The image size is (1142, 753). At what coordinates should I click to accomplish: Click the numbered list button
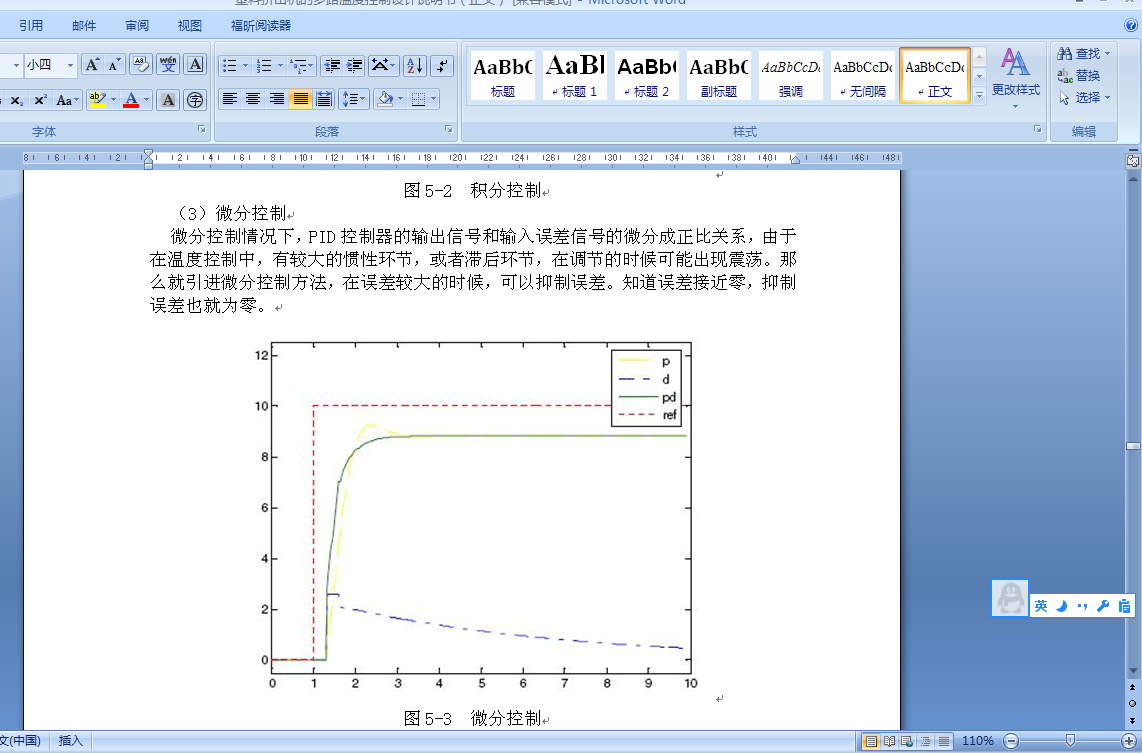coord(264,66)
